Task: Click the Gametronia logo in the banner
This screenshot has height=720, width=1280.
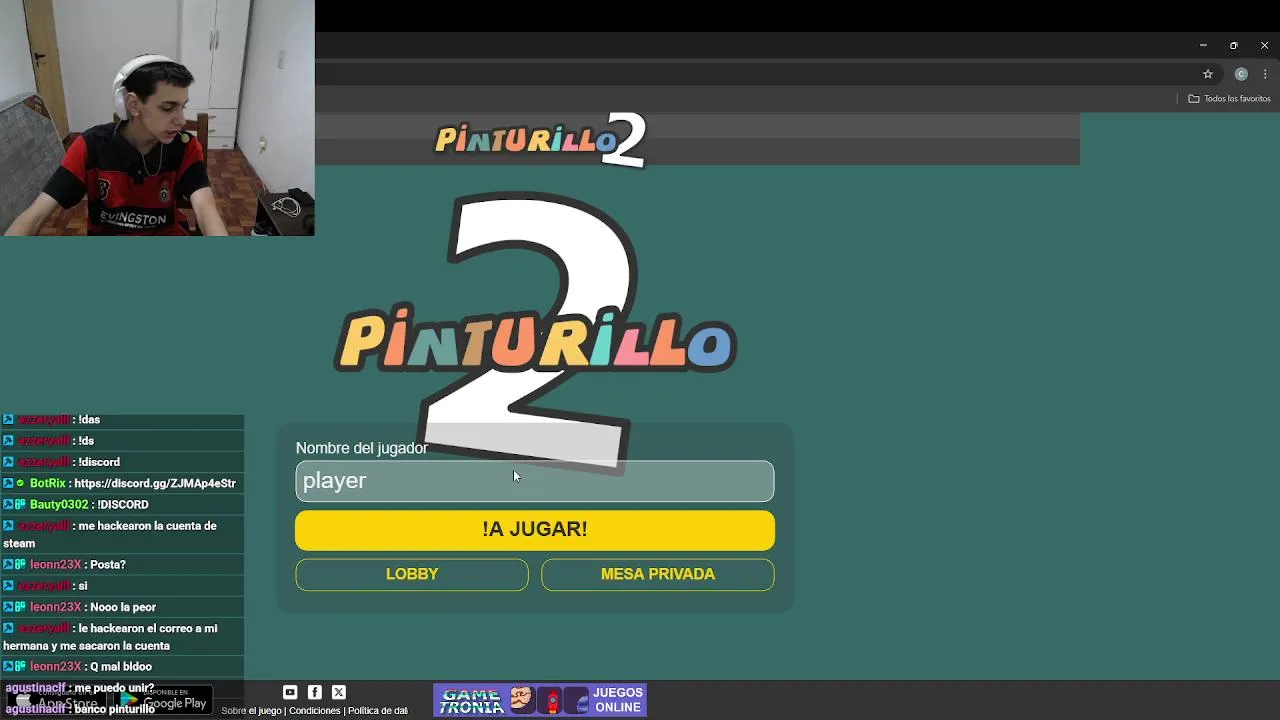Action: pyautogui.click(x=471, y=701)
